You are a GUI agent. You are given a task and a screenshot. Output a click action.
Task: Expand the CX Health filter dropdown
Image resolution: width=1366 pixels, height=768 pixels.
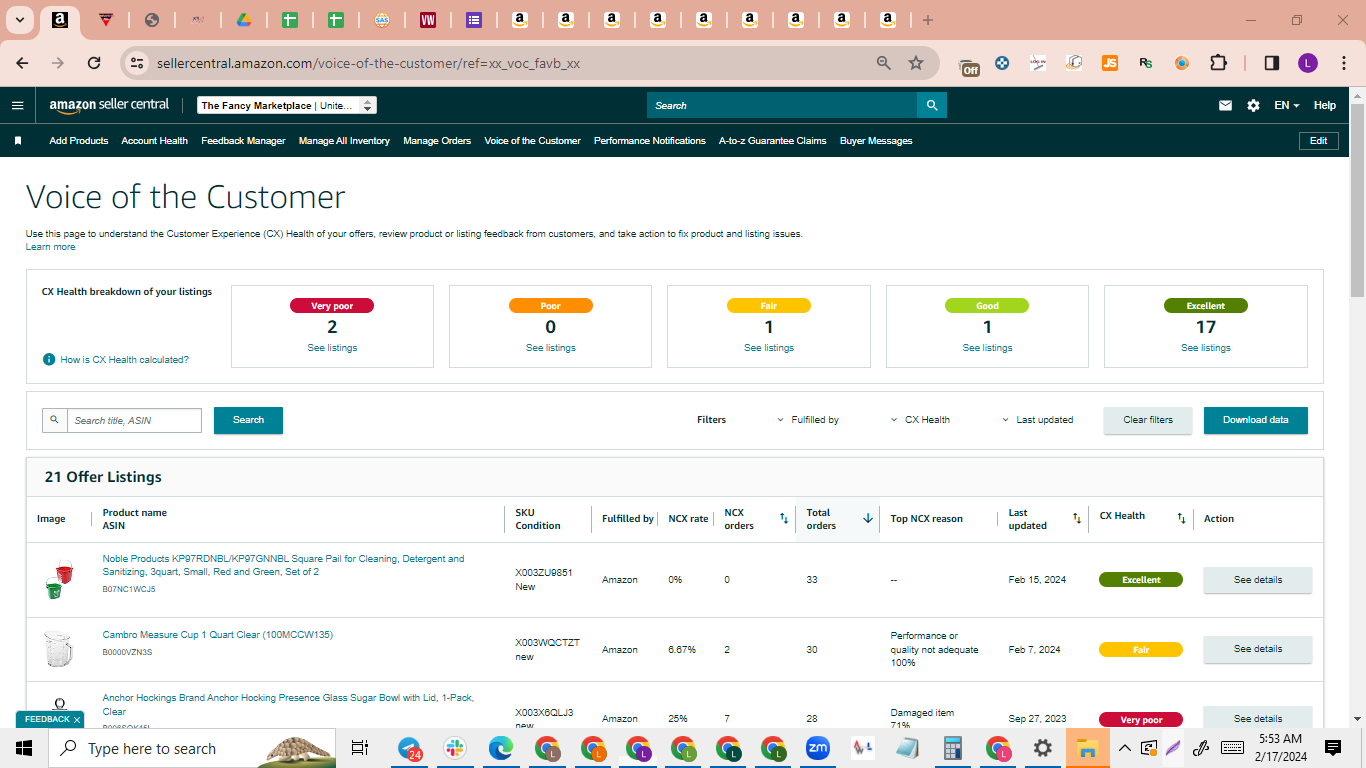point(920,420)
